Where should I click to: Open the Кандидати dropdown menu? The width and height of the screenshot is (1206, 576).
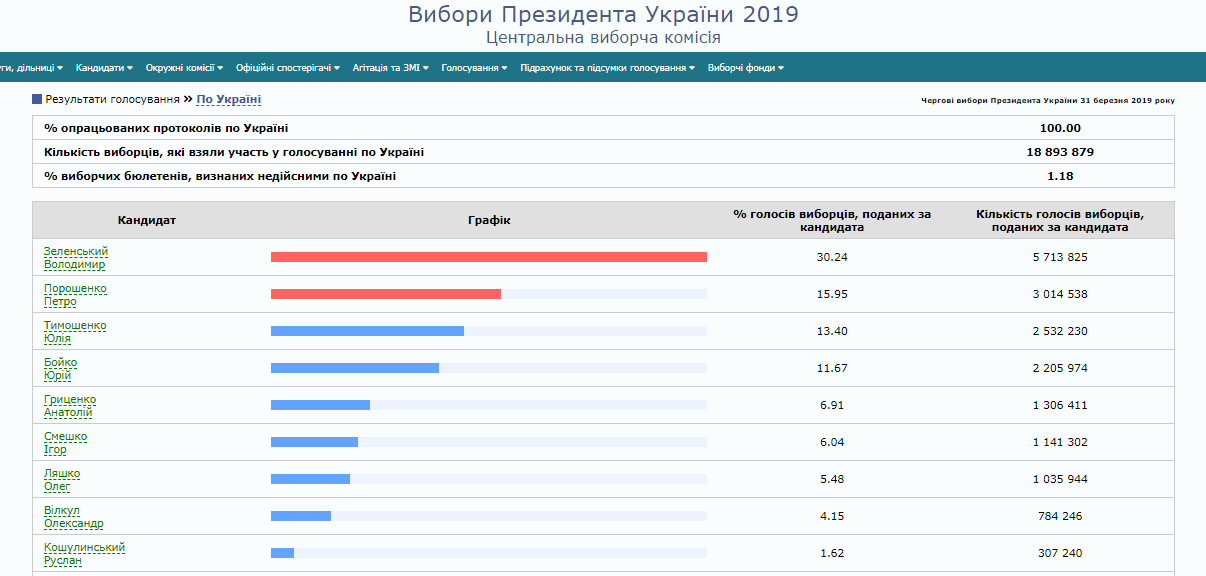(x=104, y=68)
